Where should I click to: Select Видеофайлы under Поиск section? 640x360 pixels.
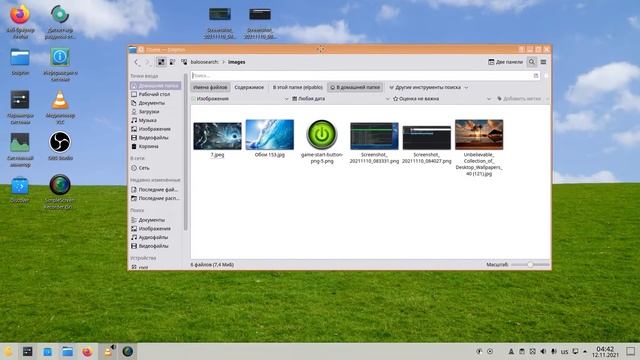click(156, 246)
